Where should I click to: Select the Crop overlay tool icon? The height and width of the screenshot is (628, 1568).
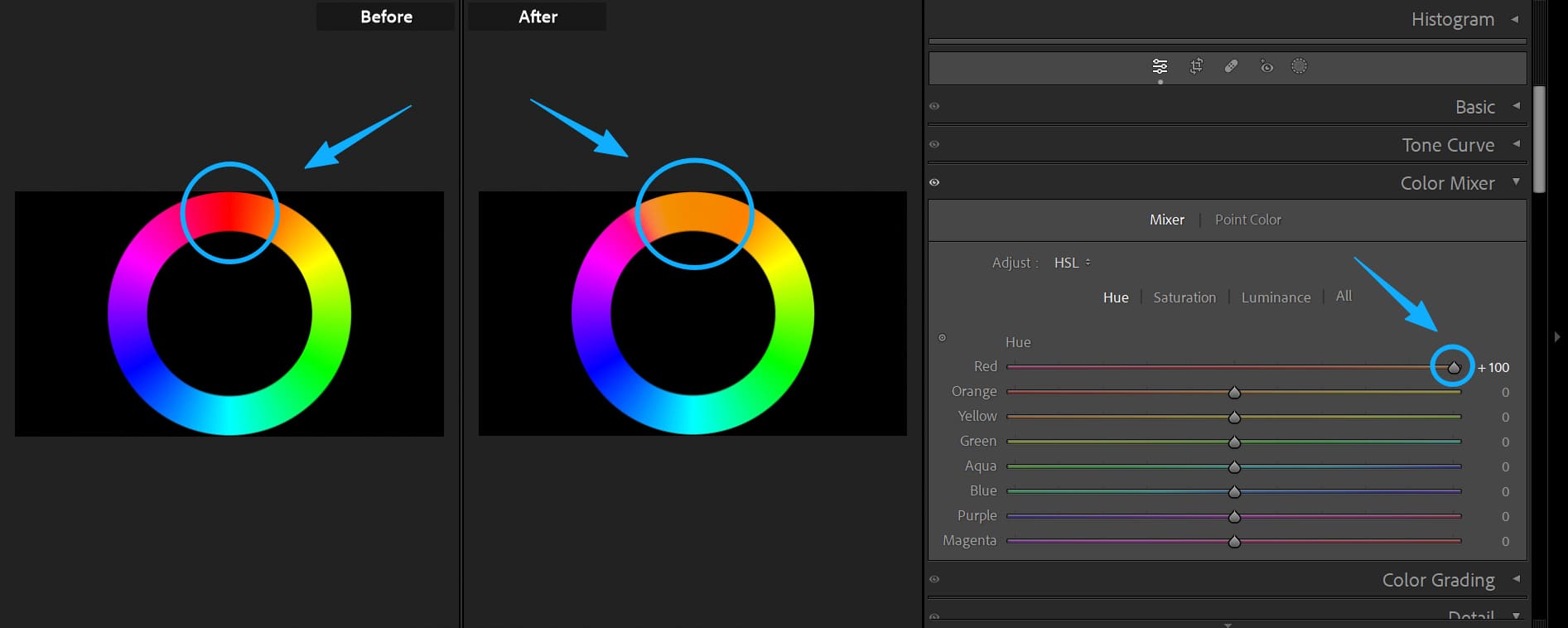[1196, 66]
